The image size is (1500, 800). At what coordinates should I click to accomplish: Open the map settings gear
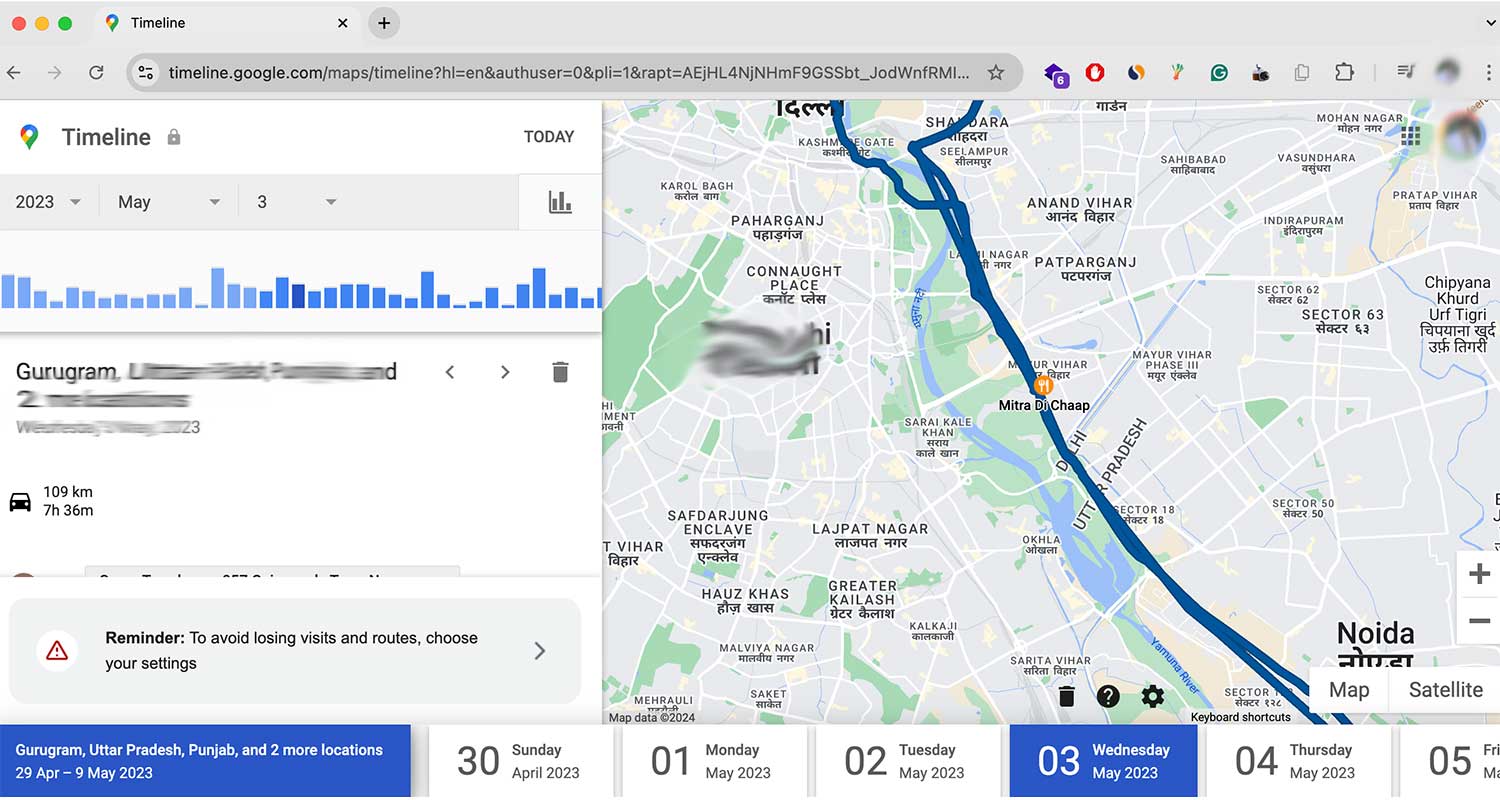coord(1152,696)
